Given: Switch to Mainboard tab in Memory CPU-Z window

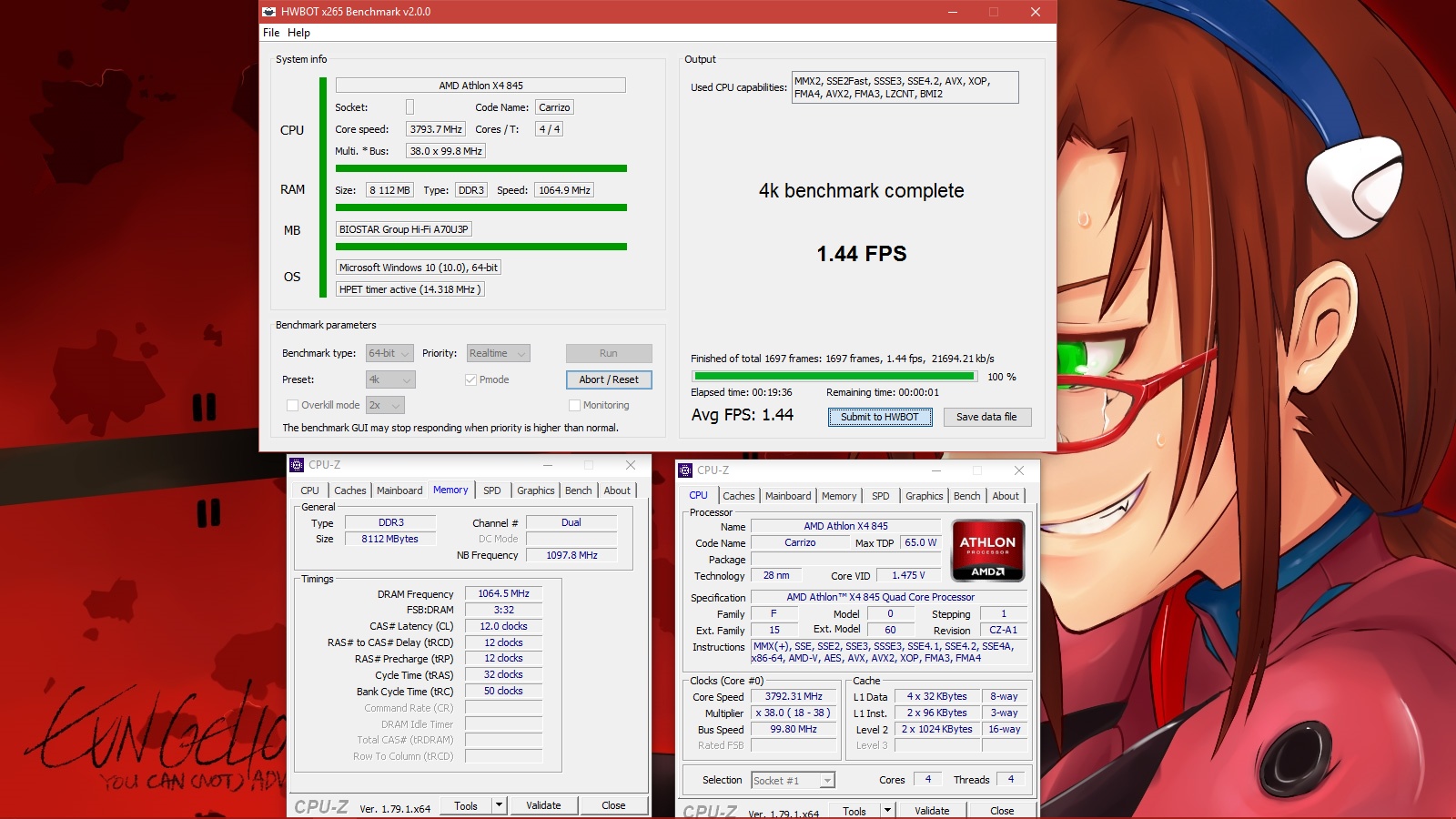Looking at the screenshot, I should click(399, 490).
